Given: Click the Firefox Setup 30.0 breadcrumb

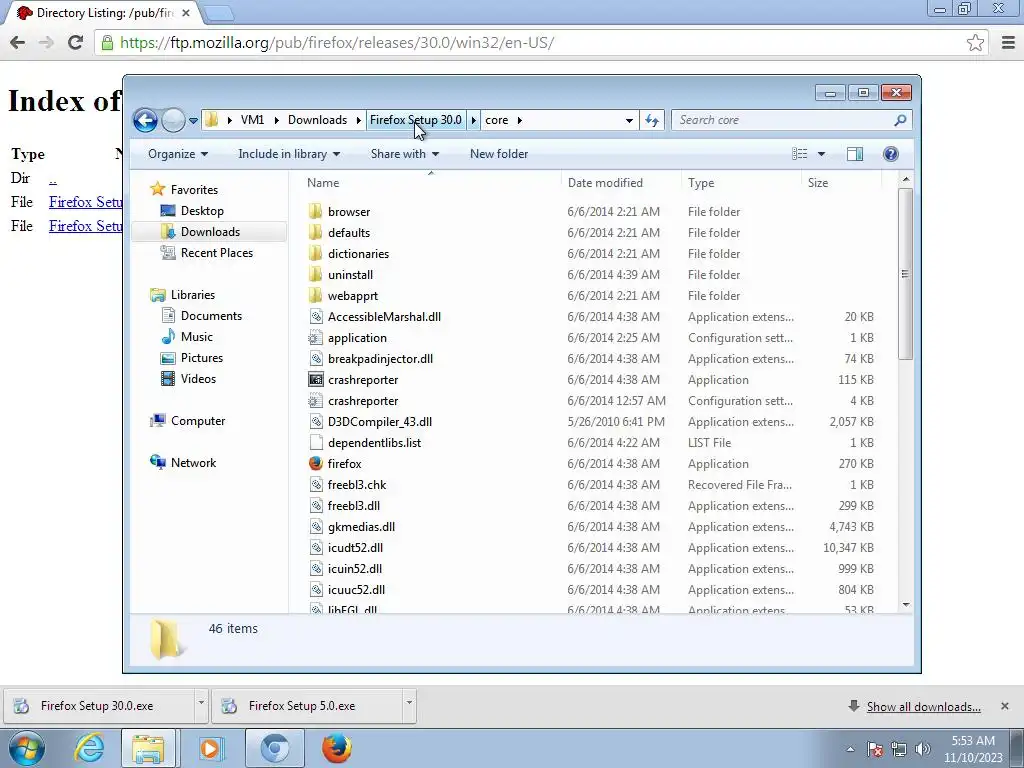Looking at the screenshot, I should [x=415, y=120].
